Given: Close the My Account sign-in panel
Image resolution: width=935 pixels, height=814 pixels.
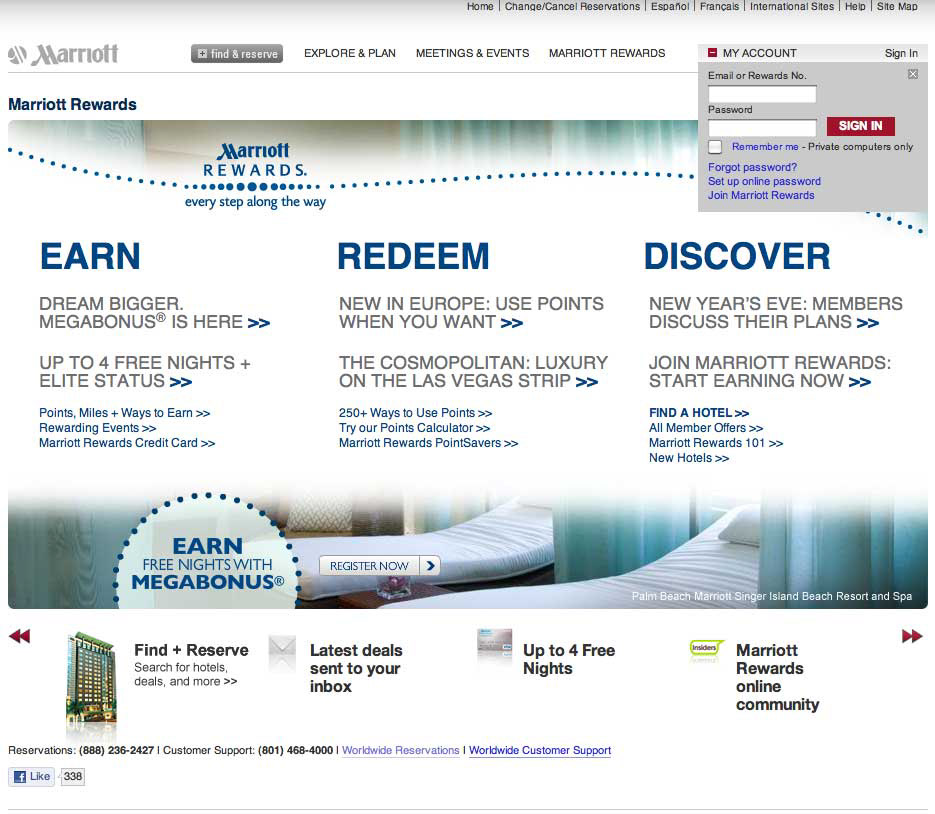Looking at the screenshot, I should click(x=912, y=74).
